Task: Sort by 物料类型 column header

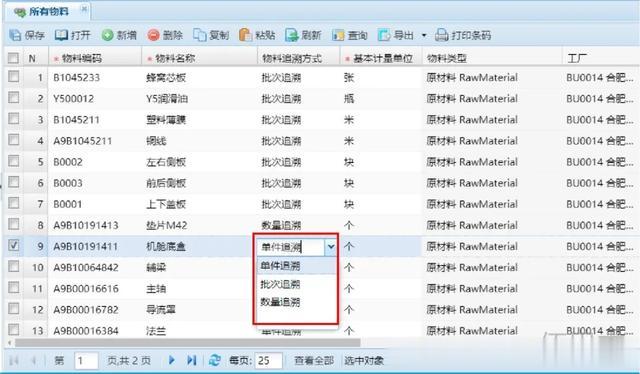Action: (x=492, y=58)
